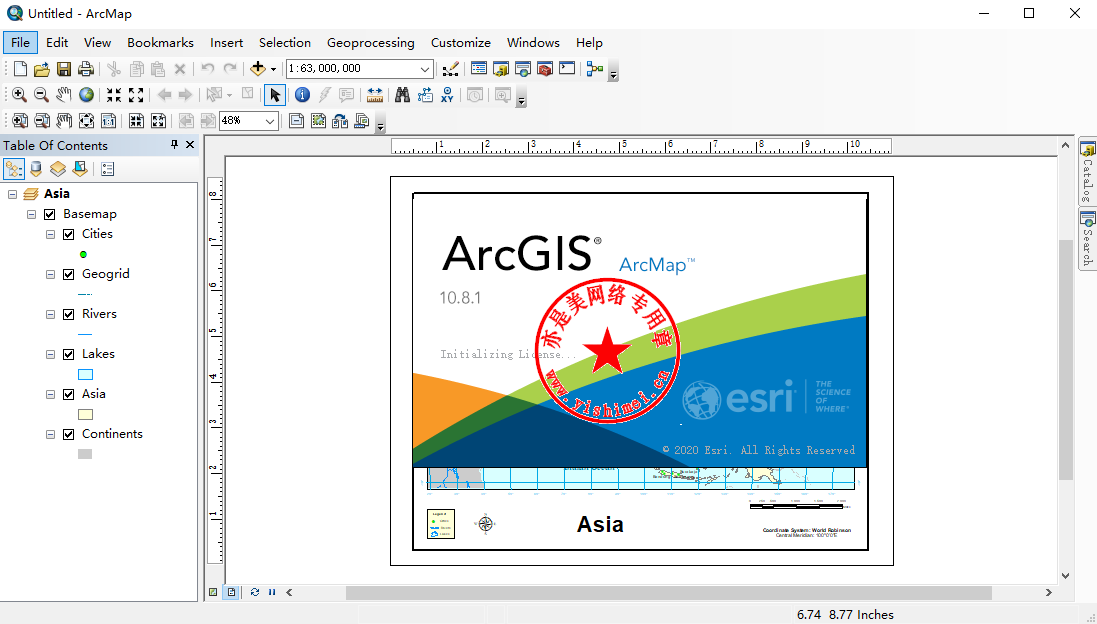Click the Fixed Zoom Out icon

[x=136, y=95]
